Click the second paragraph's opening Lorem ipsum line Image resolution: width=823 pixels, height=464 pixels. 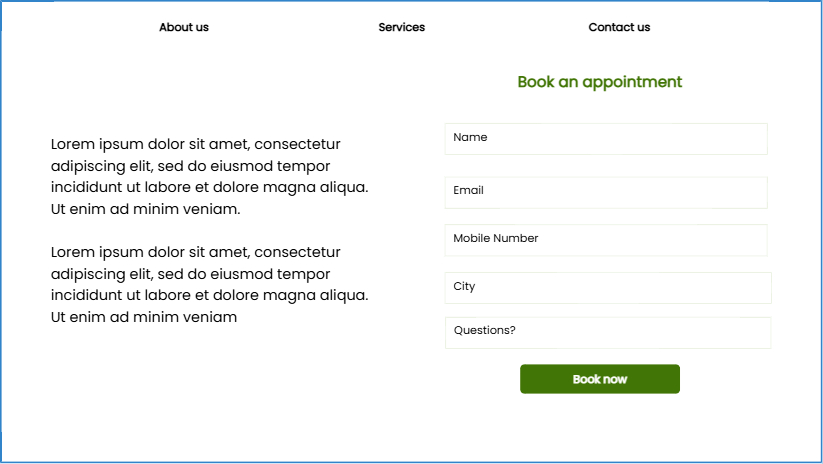tap(196, 252)
